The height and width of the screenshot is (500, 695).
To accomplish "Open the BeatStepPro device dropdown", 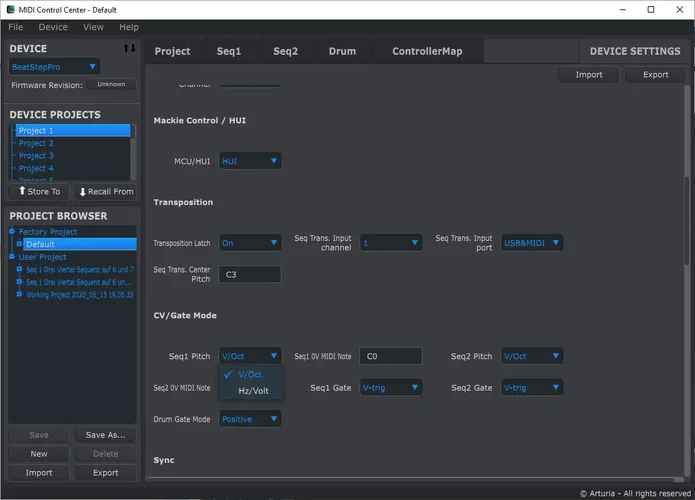I will (x=54, y=67).
